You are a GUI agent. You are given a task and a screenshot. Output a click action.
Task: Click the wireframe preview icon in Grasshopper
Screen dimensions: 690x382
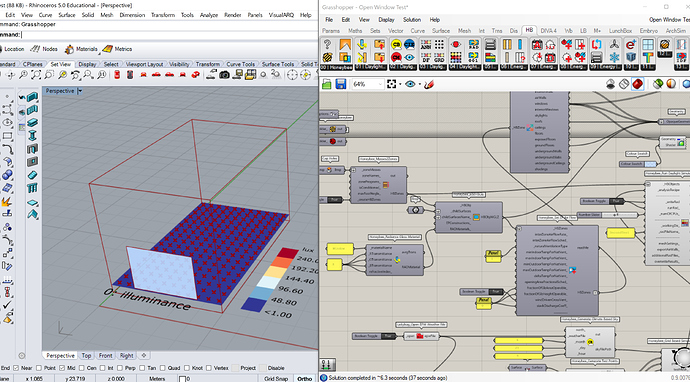click(x=624, y=84)
